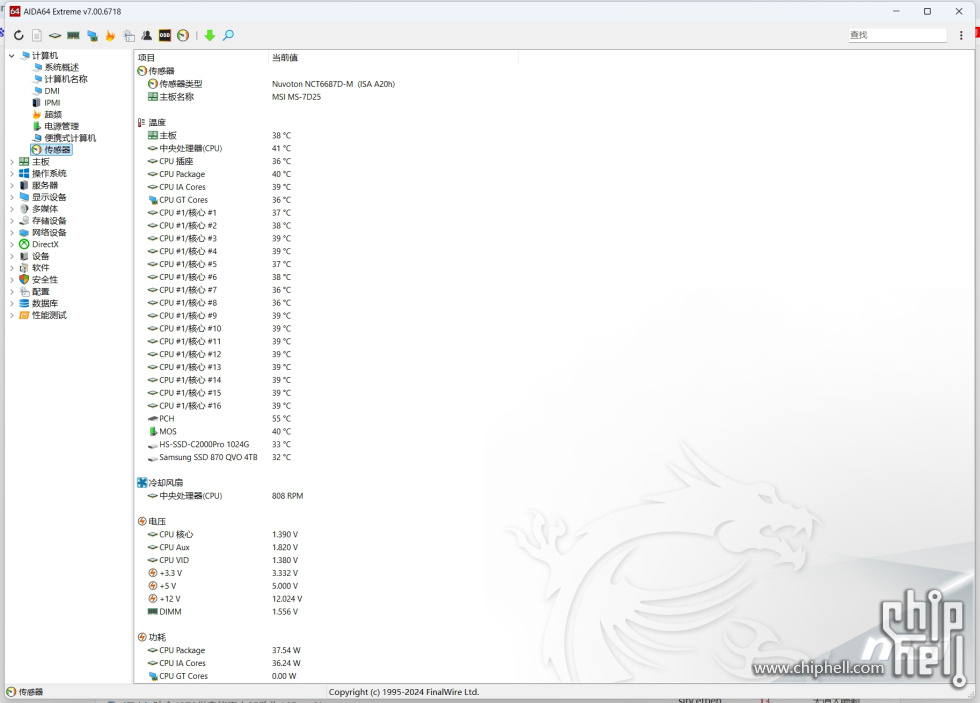Expand the 多媒体 tree node arrow
The width and height of the screenshot is (980, 703).
12,209
